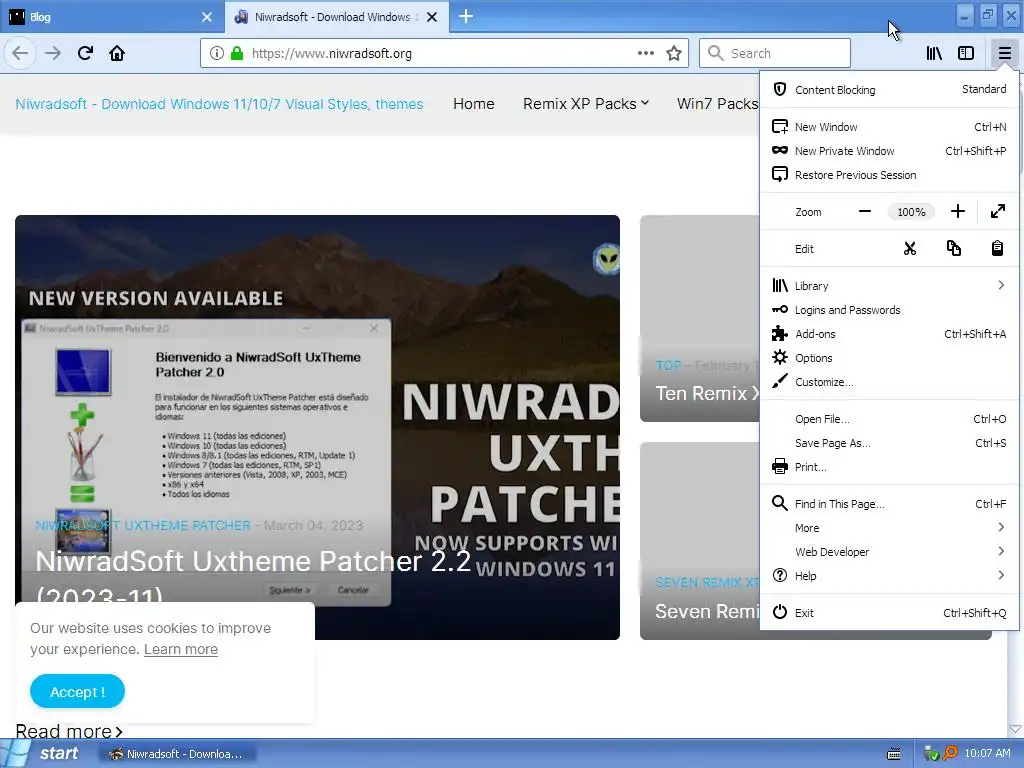Choose New Private Window
This screenshot has width=1024, height=768.
click(x=889, y=151)
